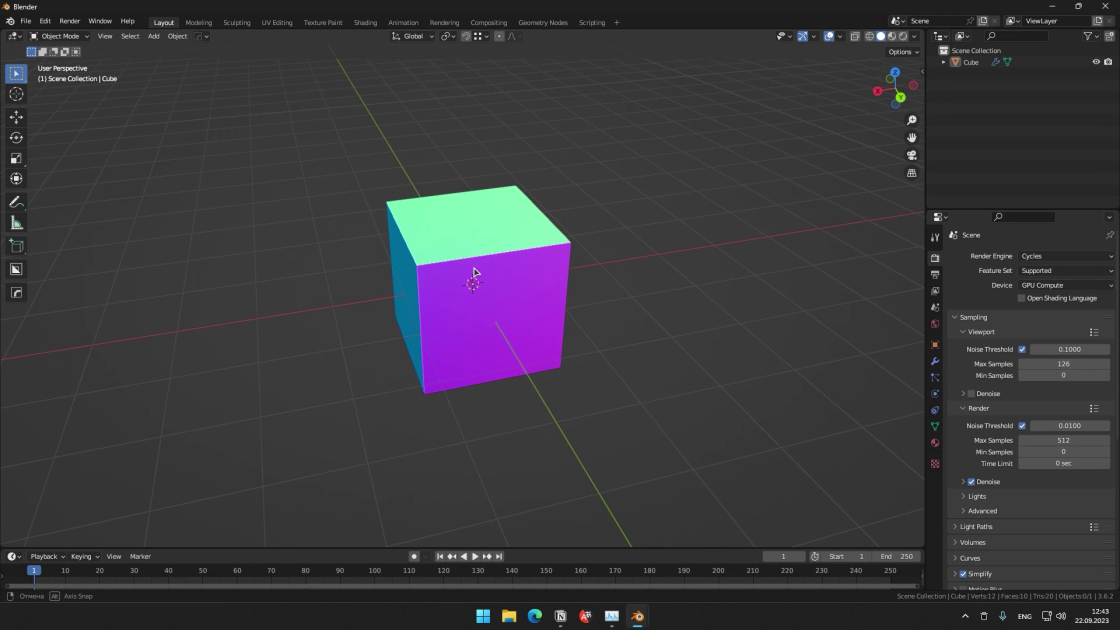Hide the Cube in outliner
The height and width of the screenshot is (630, 1120).
pos(1096,62)
